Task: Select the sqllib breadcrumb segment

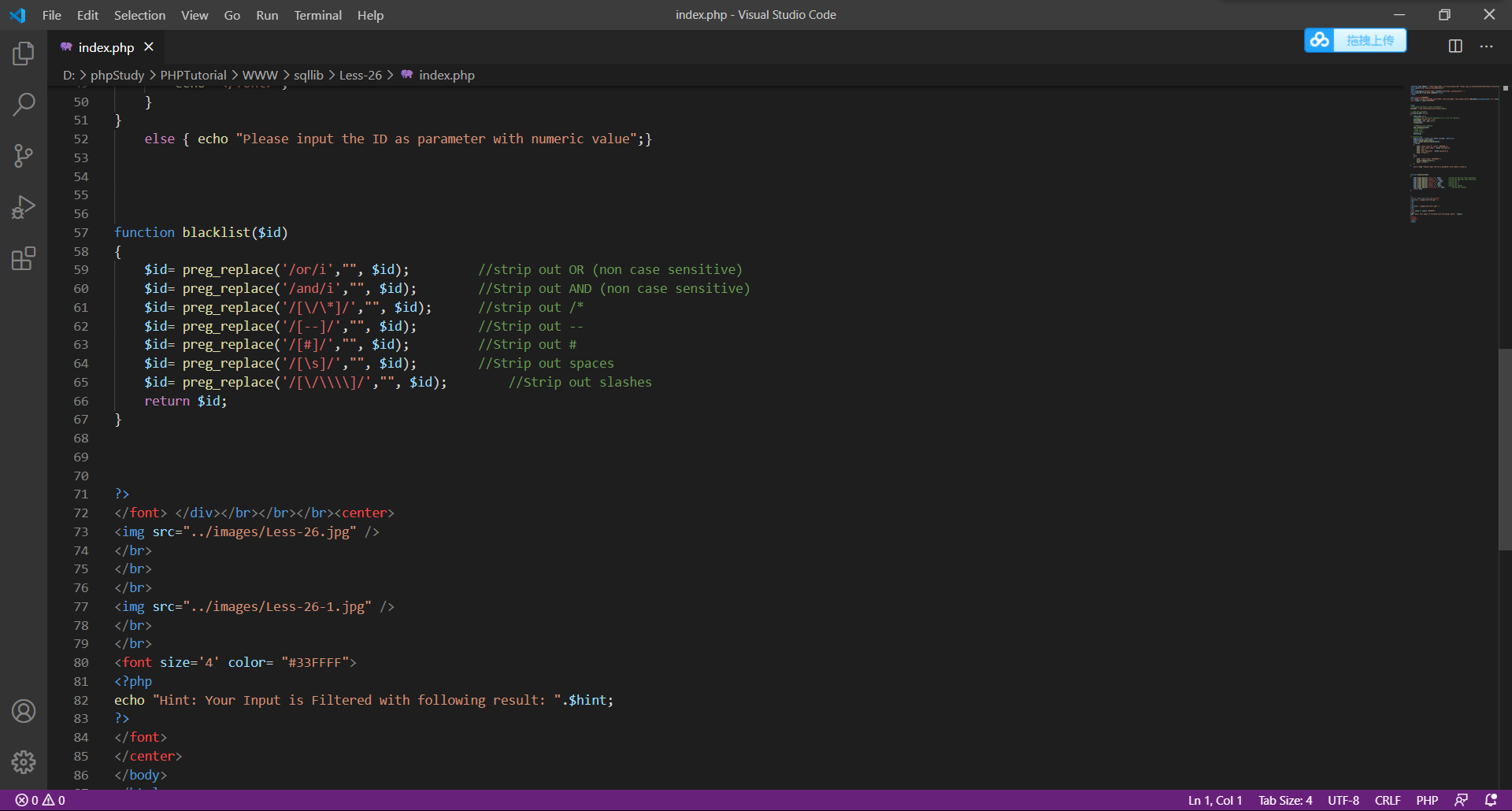Action: point(308,75)
